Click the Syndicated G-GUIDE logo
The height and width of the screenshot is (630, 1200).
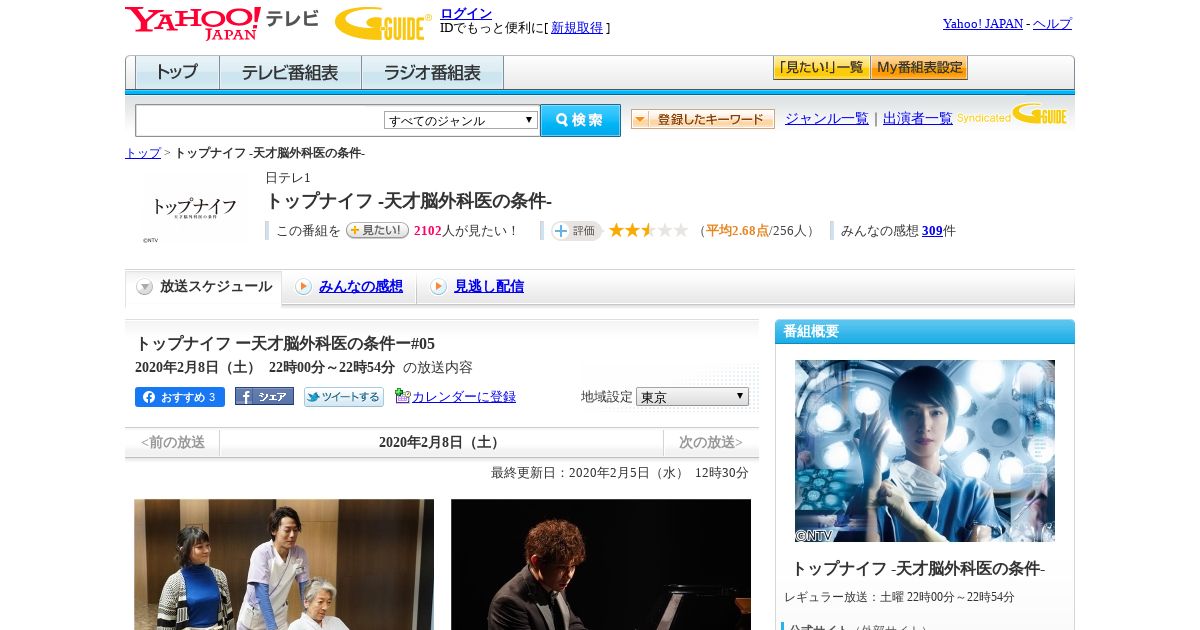click(x=1012, y=114)
